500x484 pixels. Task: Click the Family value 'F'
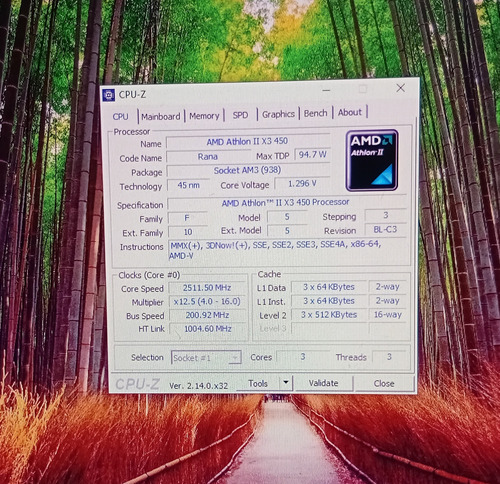[x=187, y=218]
